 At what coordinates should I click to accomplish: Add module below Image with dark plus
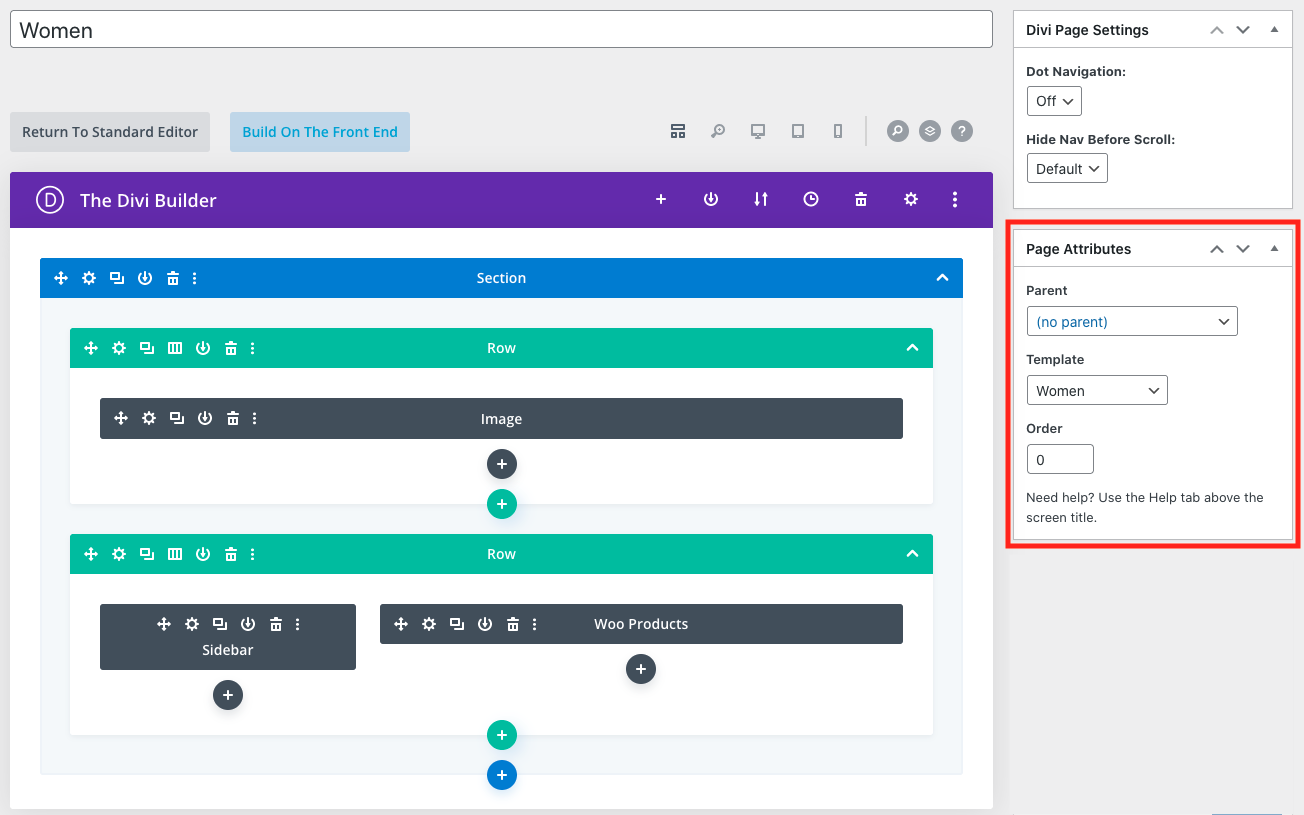[x=502, y=464]
